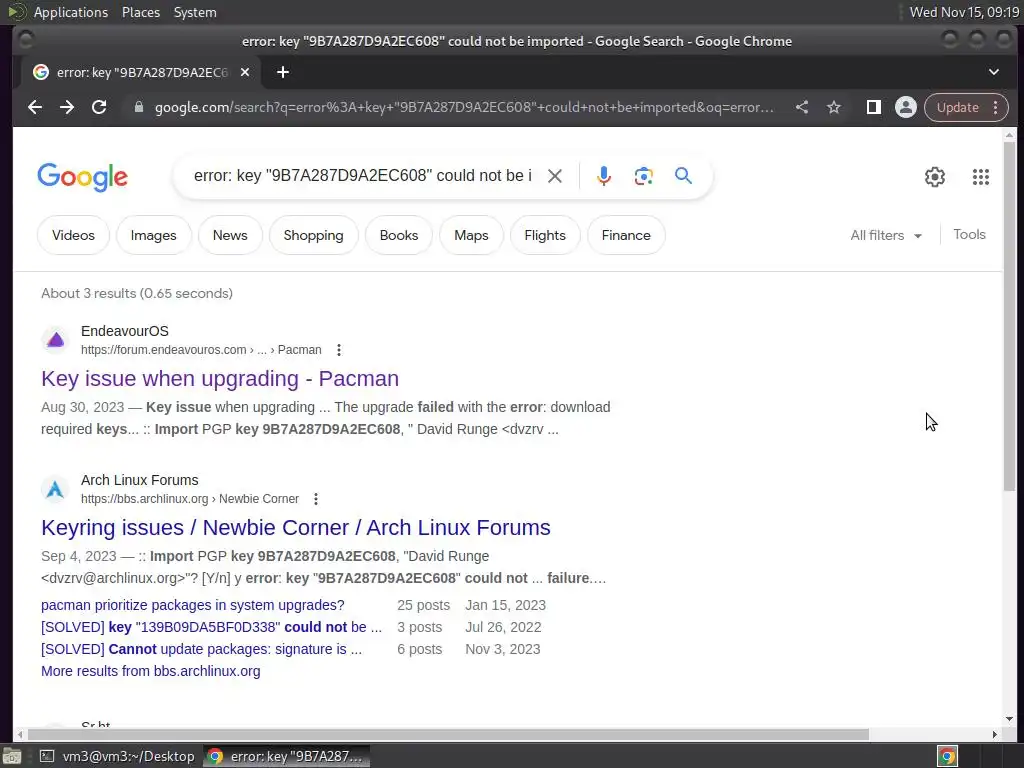The height and width of the screenshot is (768, 1024).
Task: Open the Google apps grid
Action: click(x=980, y=176)
